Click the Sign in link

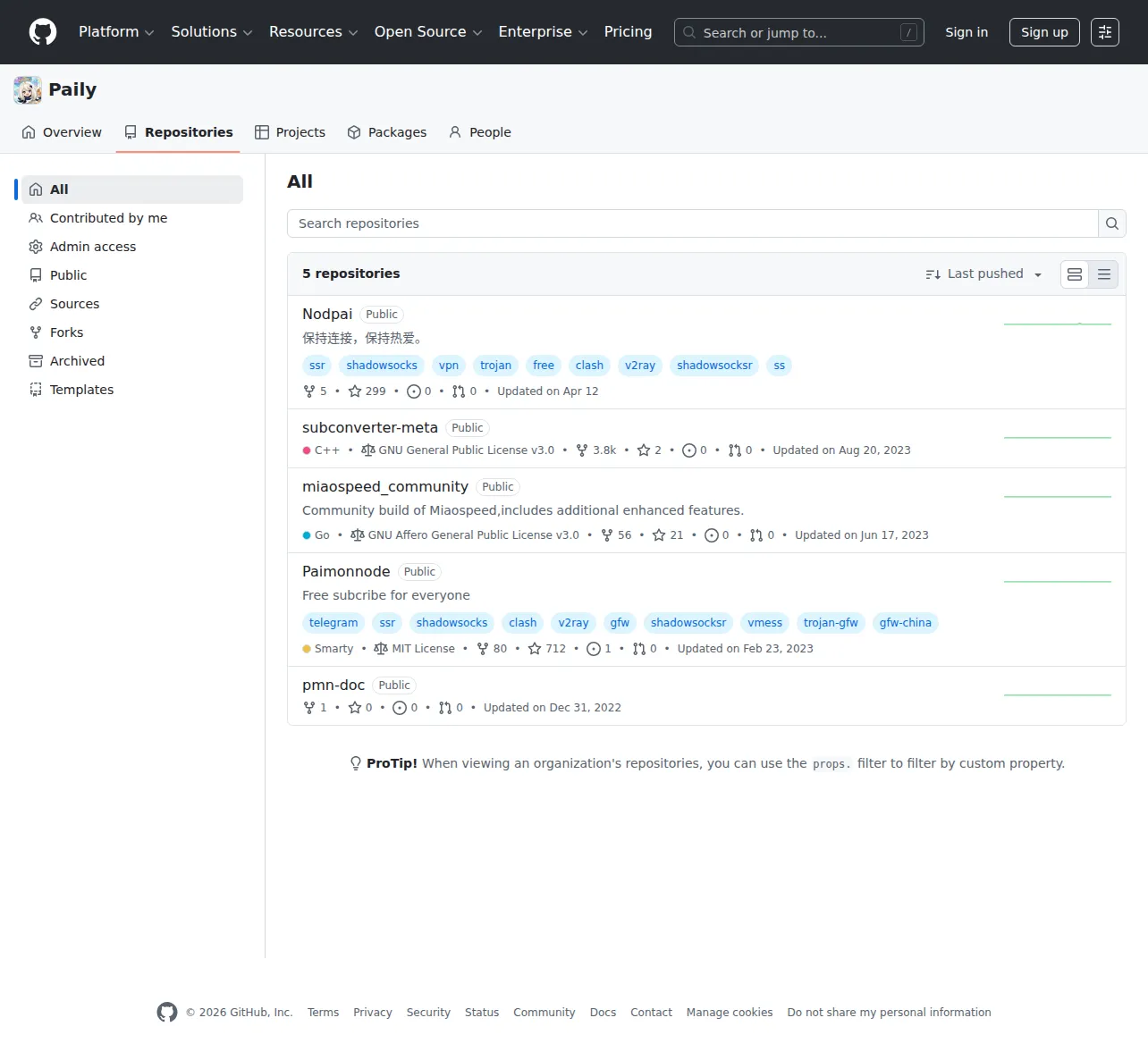coord(967,32)
